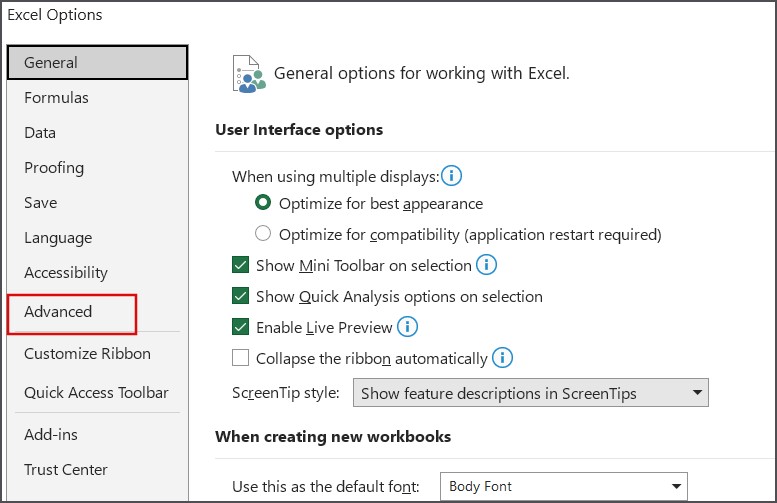Switch to the Formulas category
The image size is (777, 503).
pos(56,98)
